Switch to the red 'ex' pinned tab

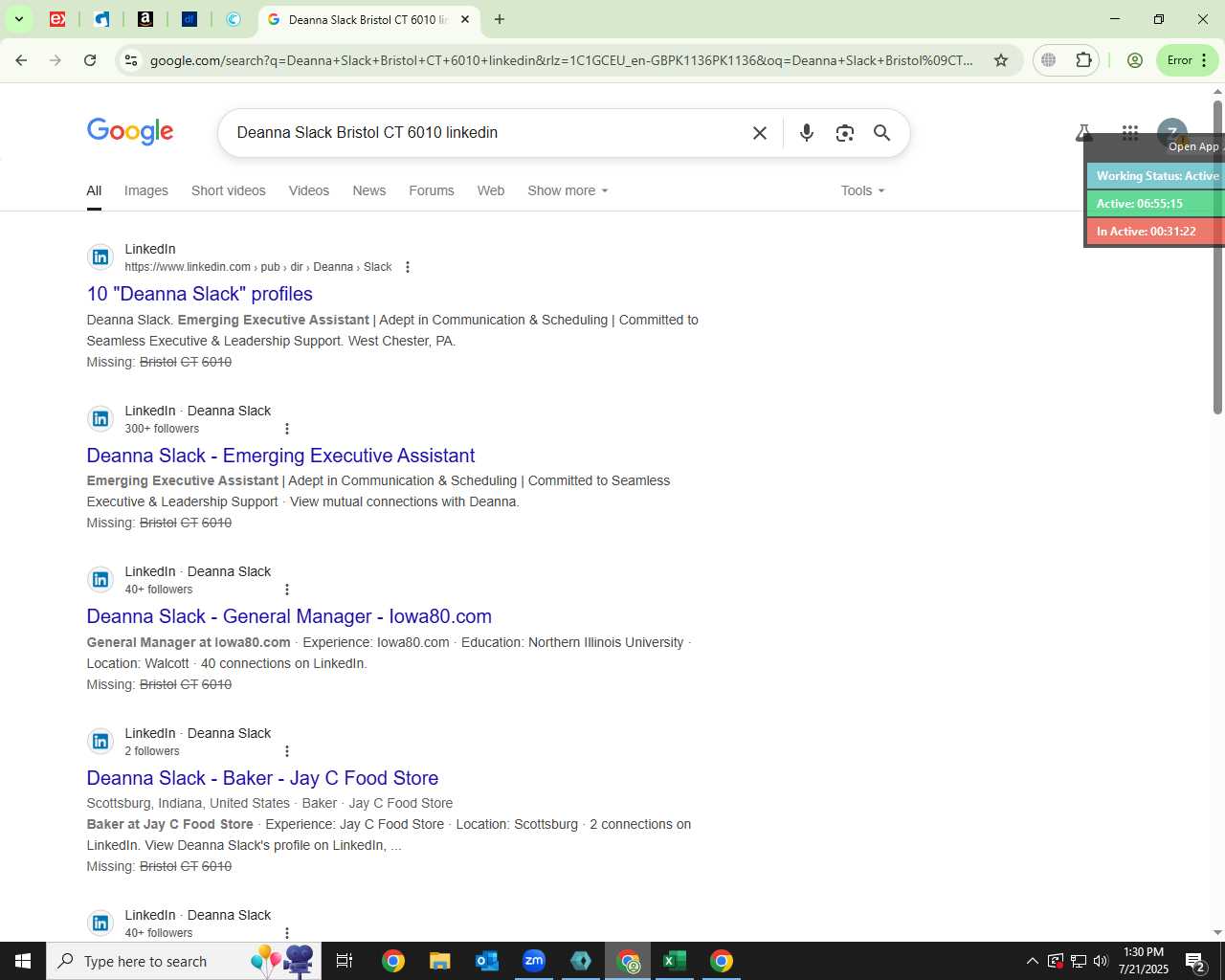click(x=57, y=19)
